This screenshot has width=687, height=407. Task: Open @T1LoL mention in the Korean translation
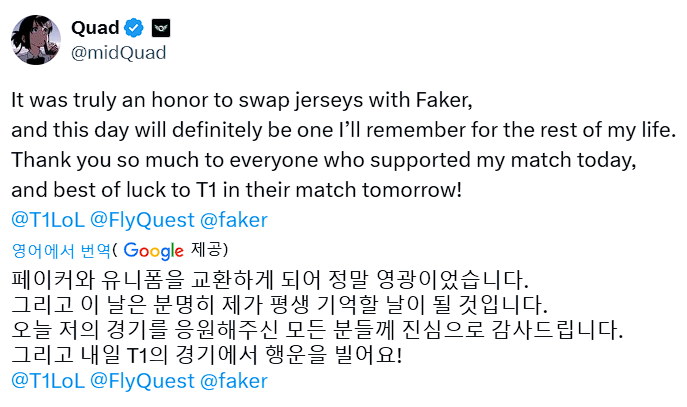click(46, 380)
